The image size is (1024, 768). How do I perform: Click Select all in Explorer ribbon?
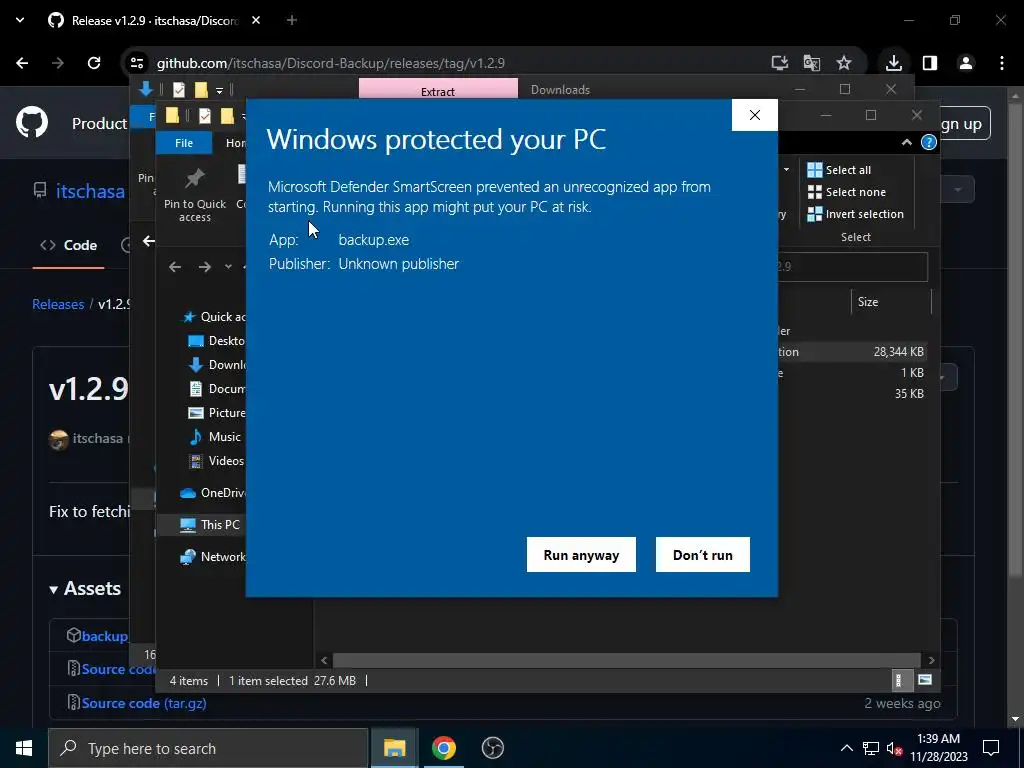839,170
